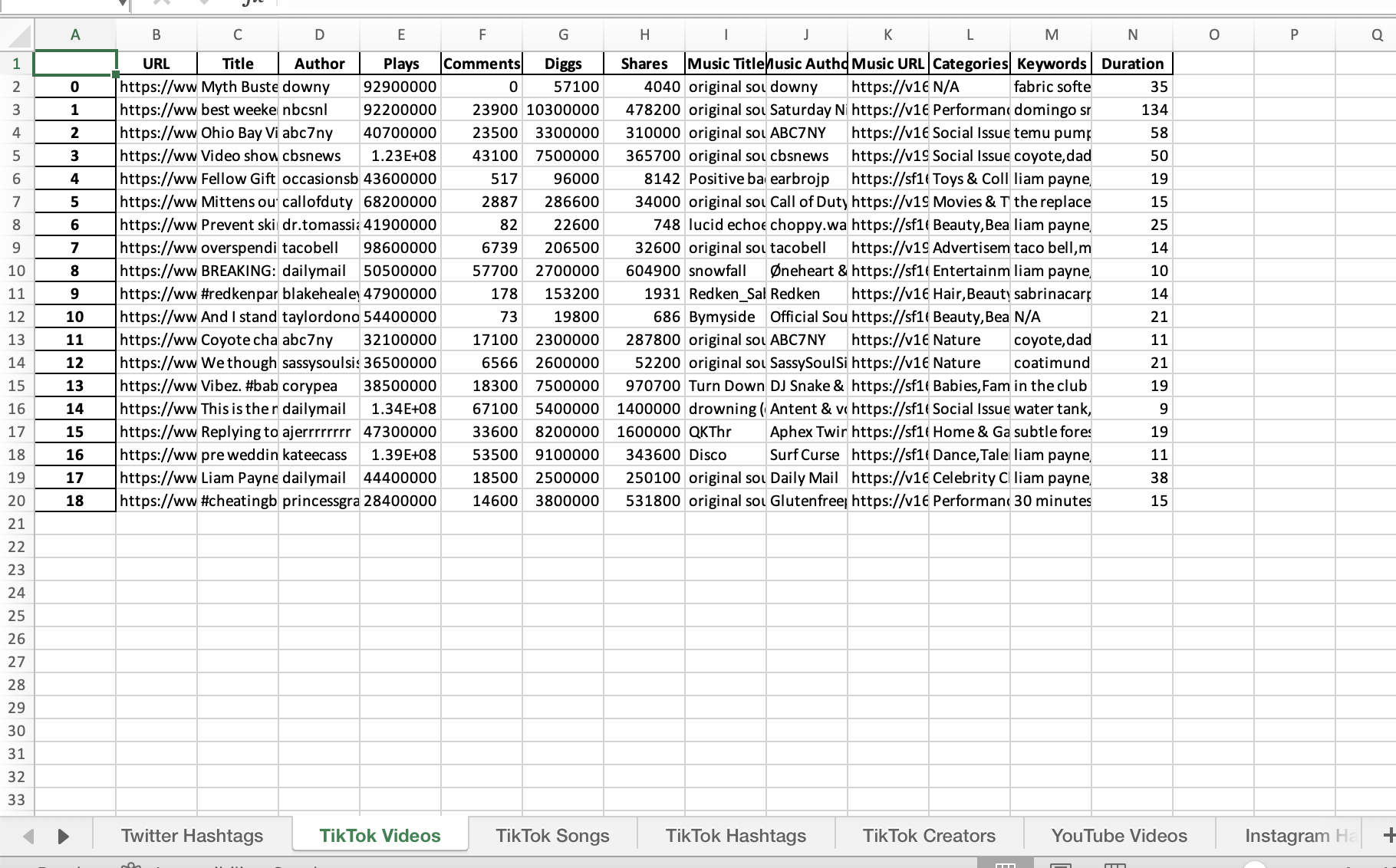
Task: Select row 1 header
Action: point(17,64)
